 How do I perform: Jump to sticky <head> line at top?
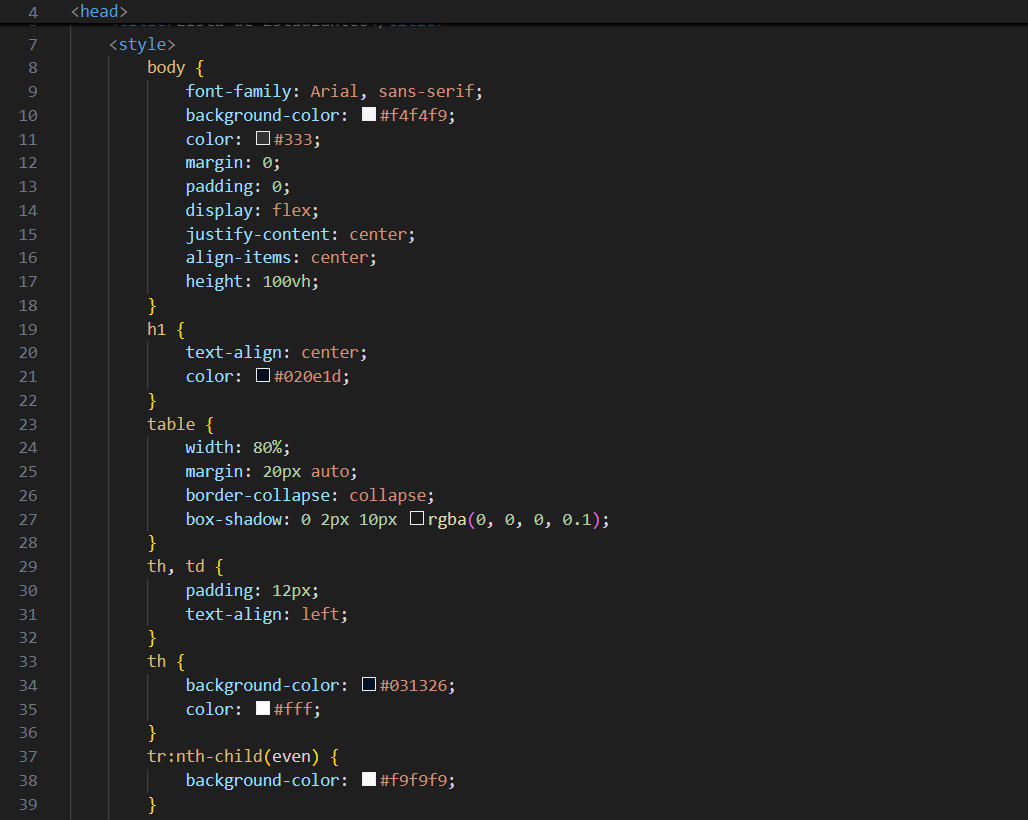click(99, 12)
